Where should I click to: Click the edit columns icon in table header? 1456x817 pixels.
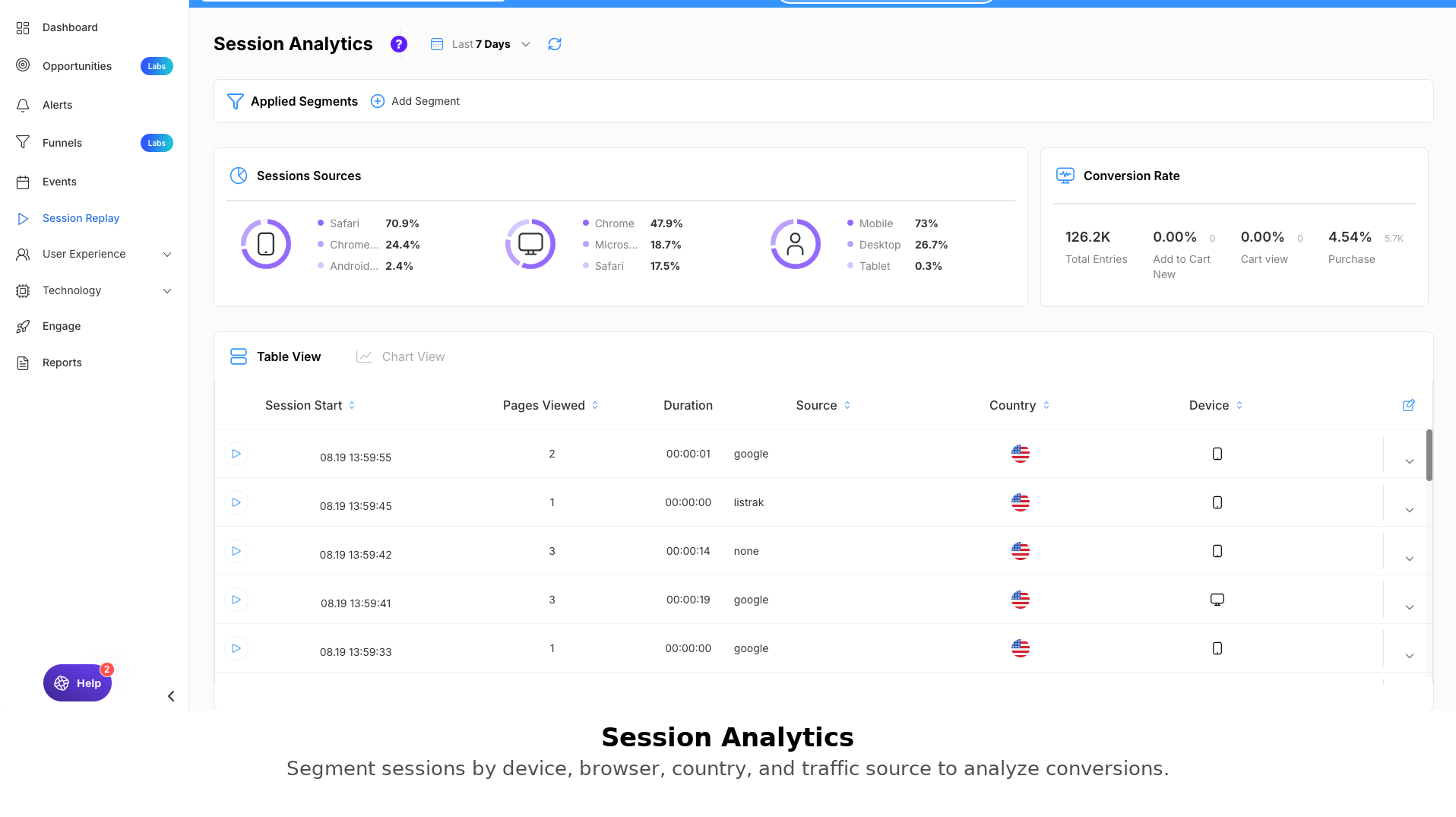click(1408, 405)
